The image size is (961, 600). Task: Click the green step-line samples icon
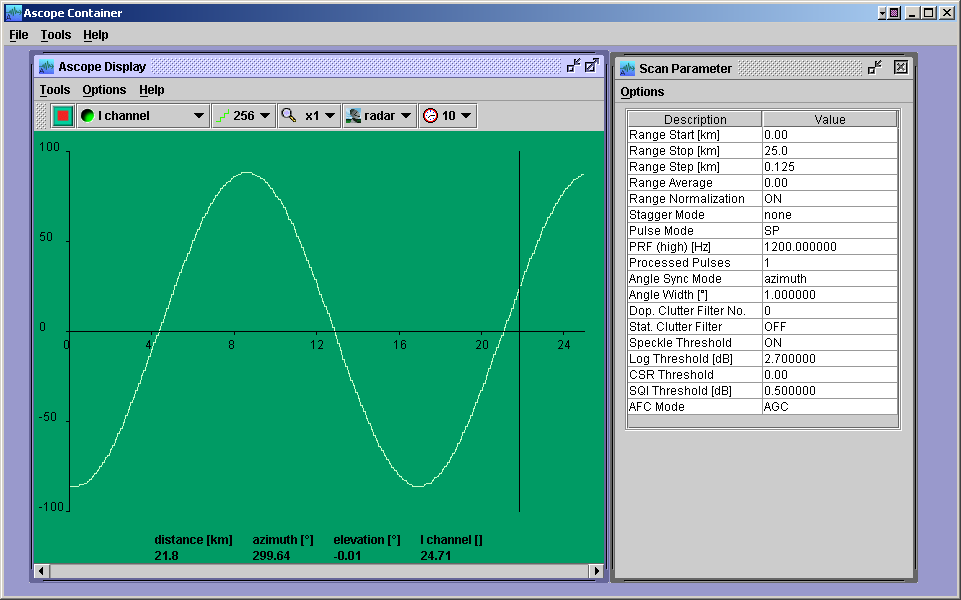[222, 116]
